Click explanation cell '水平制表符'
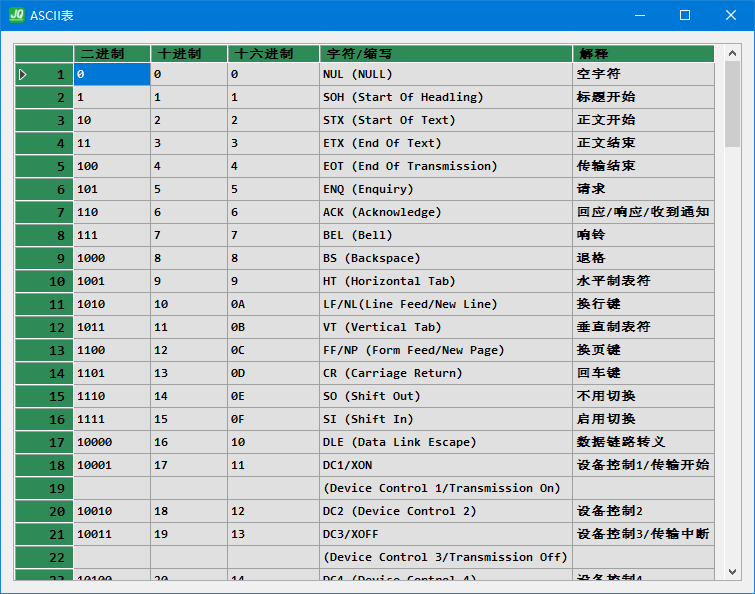755x594 pixels. 643,281
